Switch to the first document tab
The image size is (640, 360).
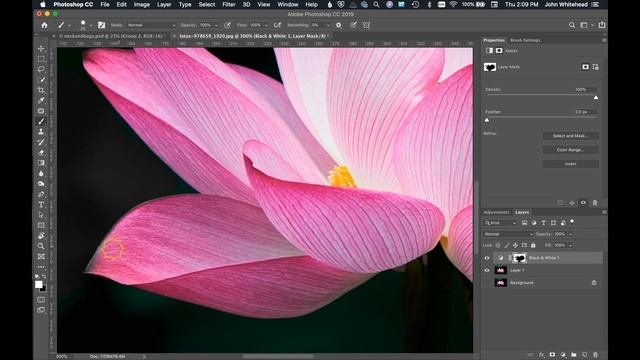point(112,36)
